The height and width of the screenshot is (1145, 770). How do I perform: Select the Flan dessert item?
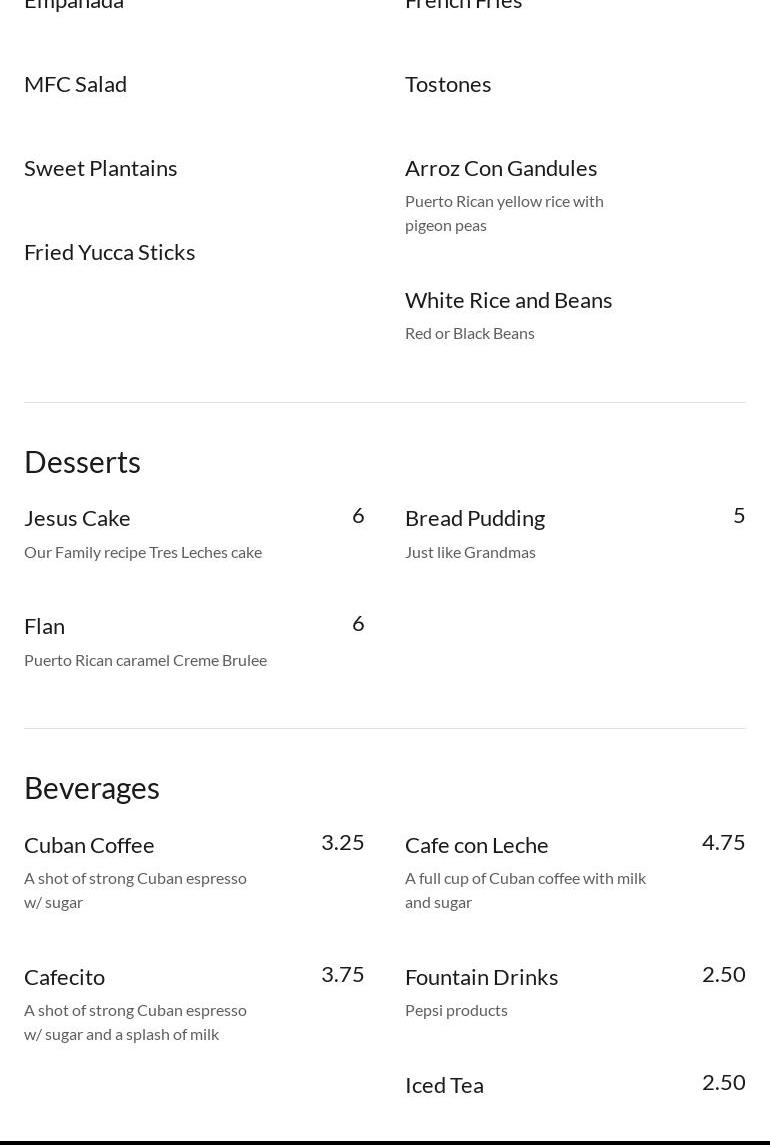point(44,626)
